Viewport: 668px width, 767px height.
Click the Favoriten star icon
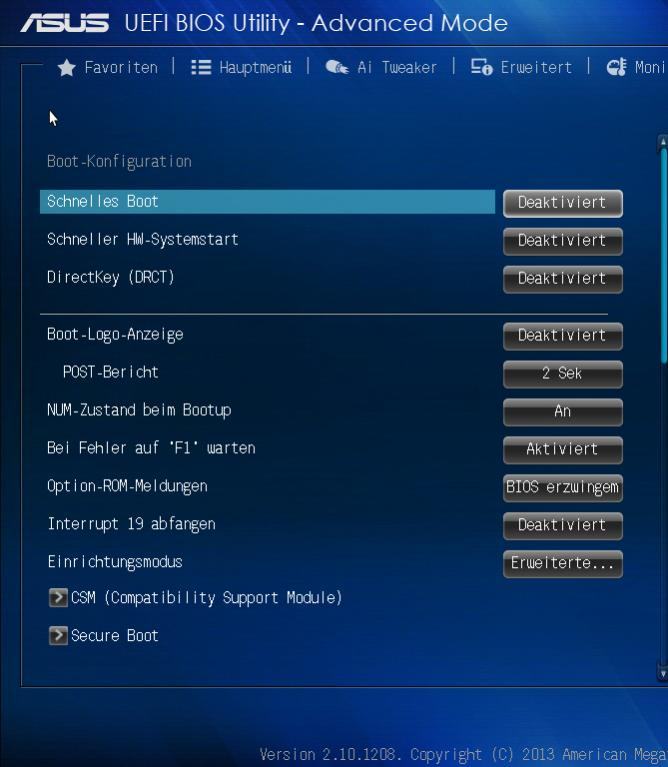coord(67,68)
